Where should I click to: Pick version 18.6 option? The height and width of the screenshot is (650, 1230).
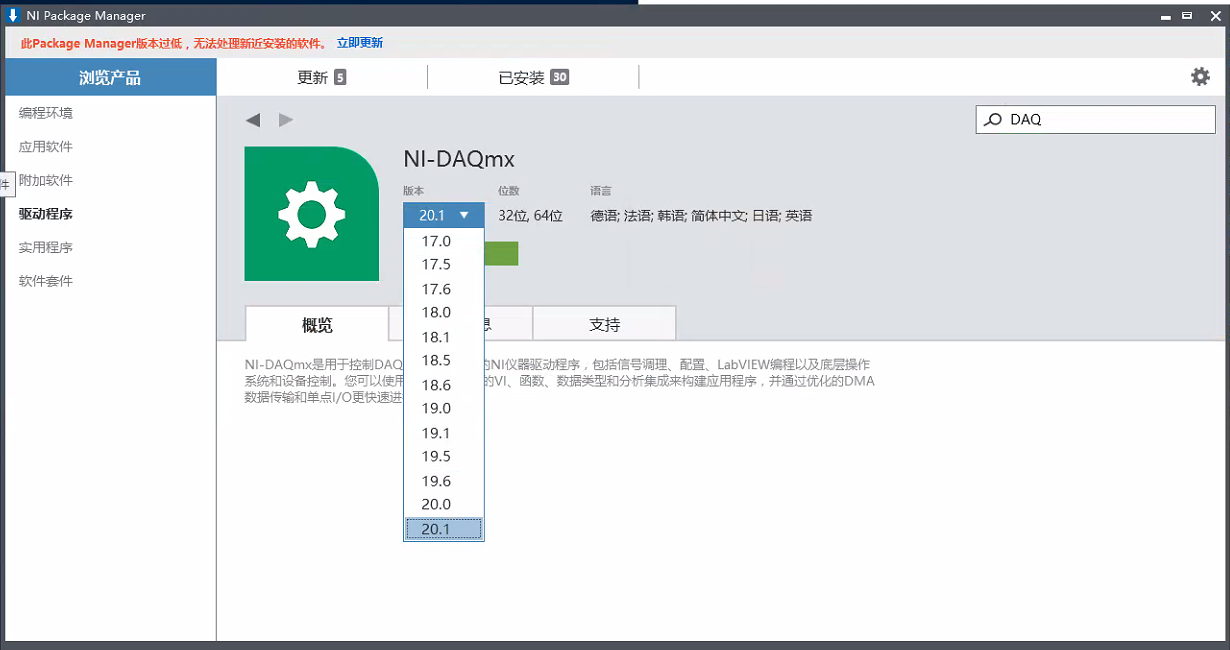(x=436, y=385)
